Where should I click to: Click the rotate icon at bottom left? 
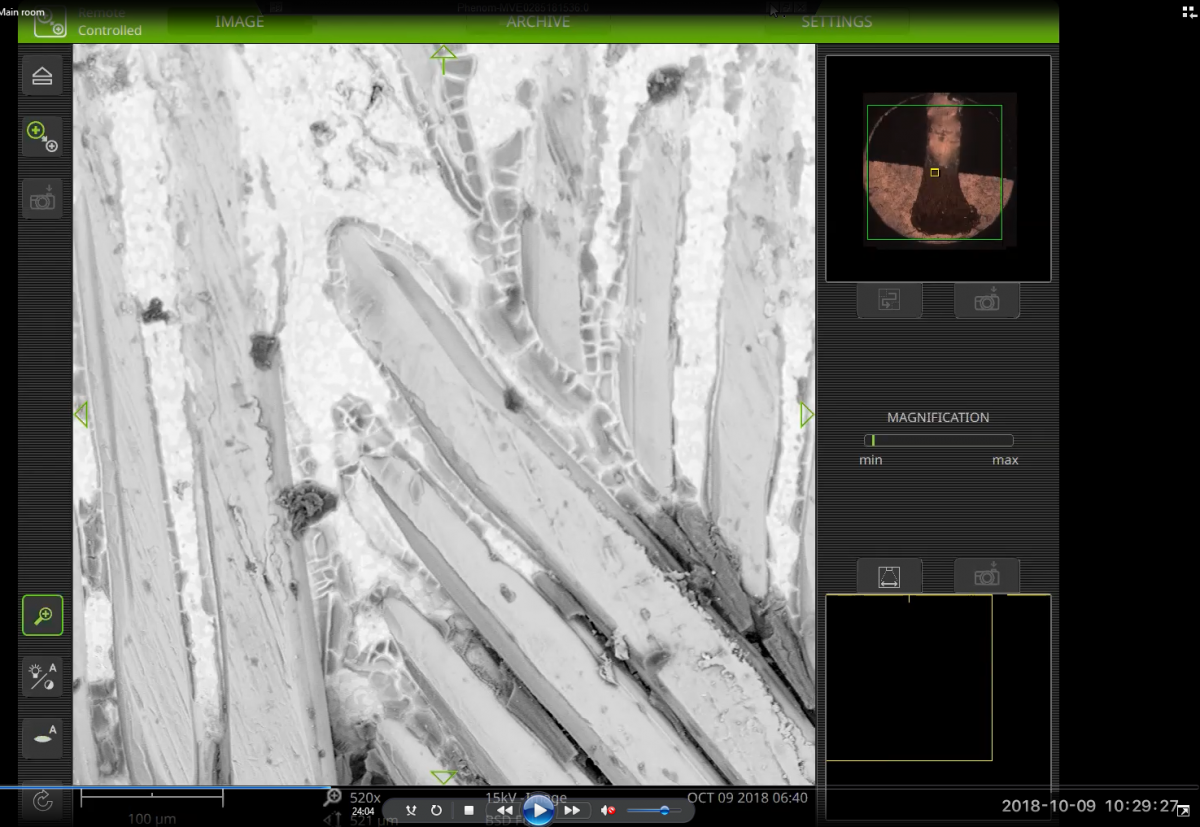tap(42, 799)
